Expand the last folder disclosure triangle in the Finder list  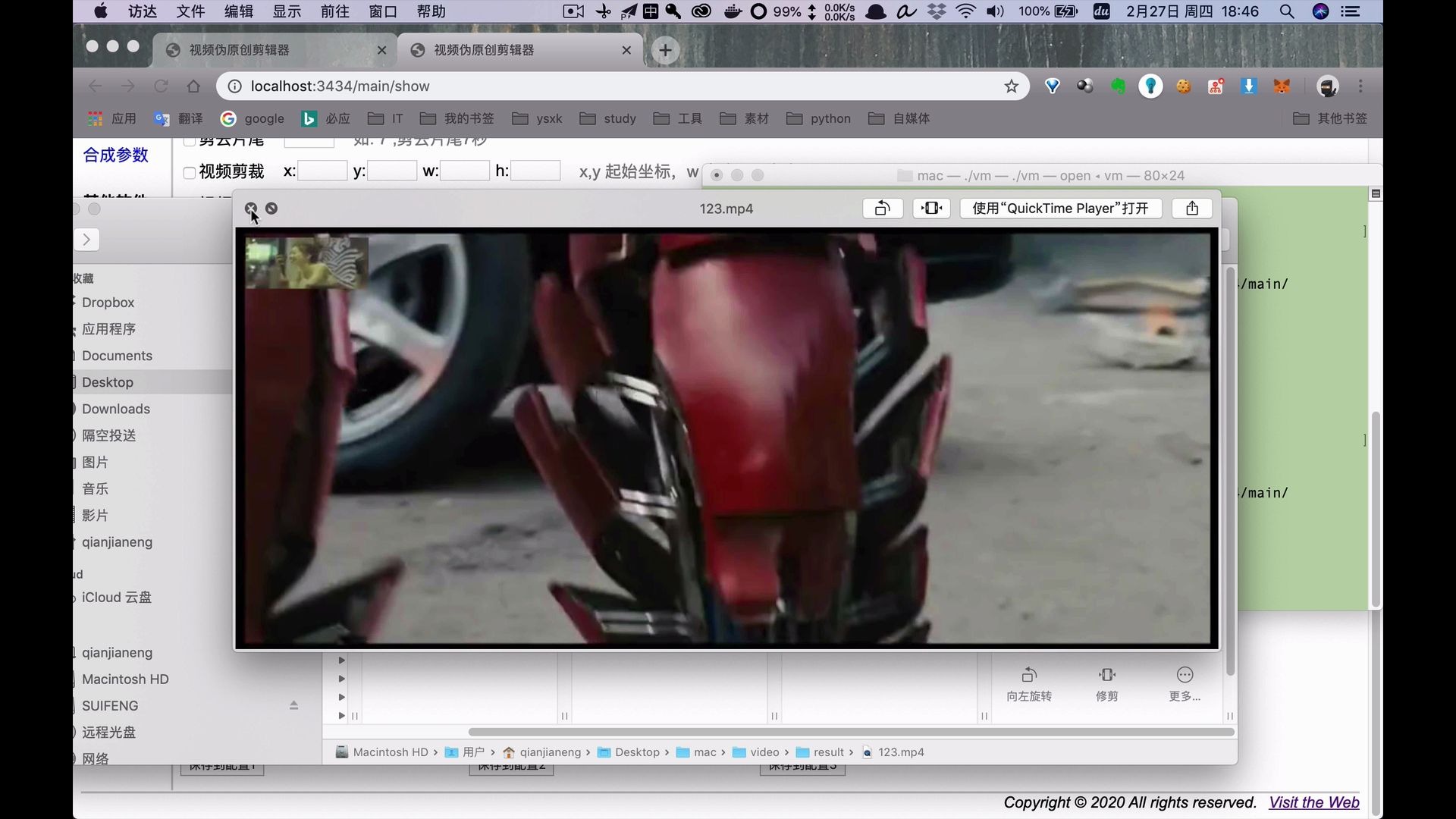tap(341, 715)
